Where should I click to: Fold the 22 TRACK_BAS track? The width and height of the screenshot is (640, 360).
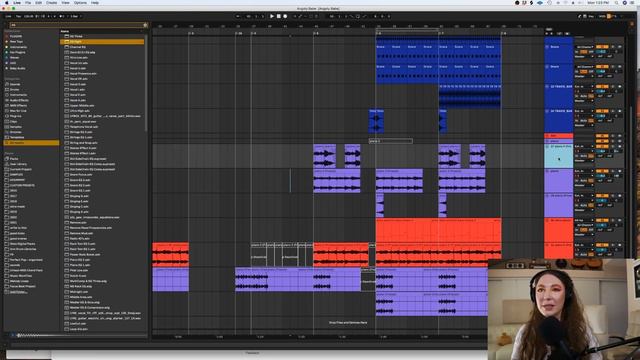click(547, 87)
